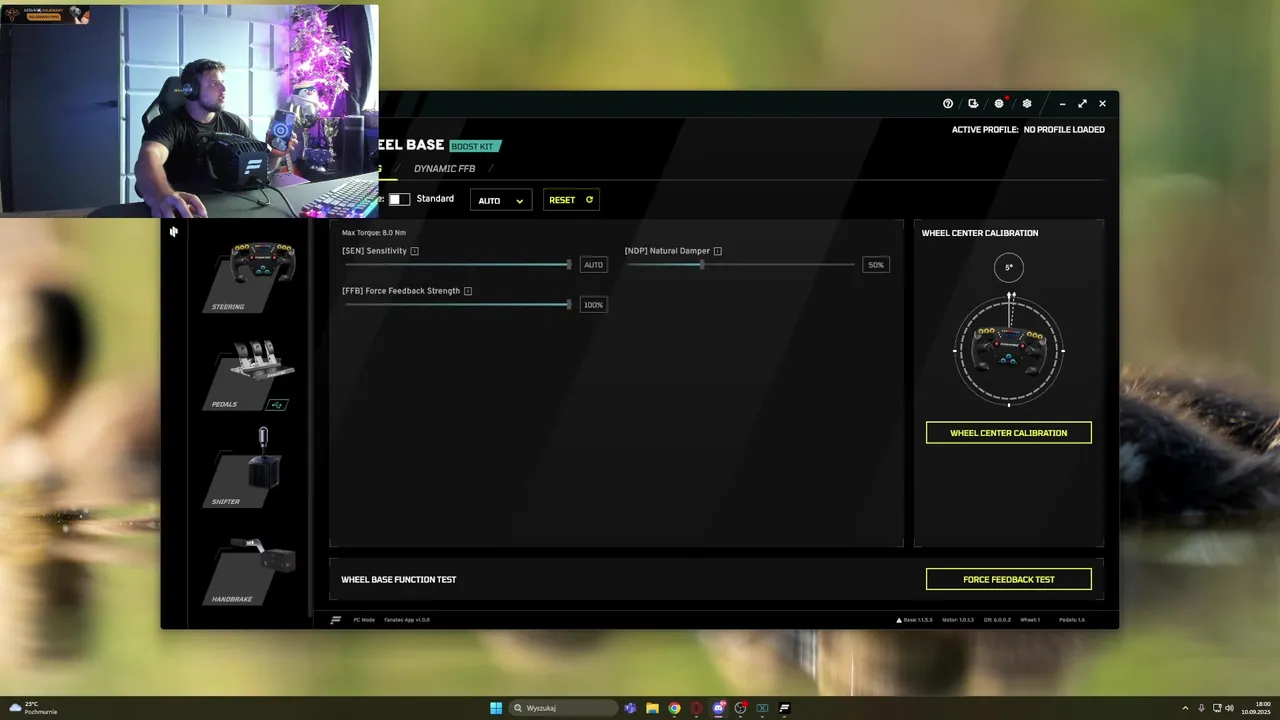Click the Wyszukaj taskbar search box

(563, 708)
